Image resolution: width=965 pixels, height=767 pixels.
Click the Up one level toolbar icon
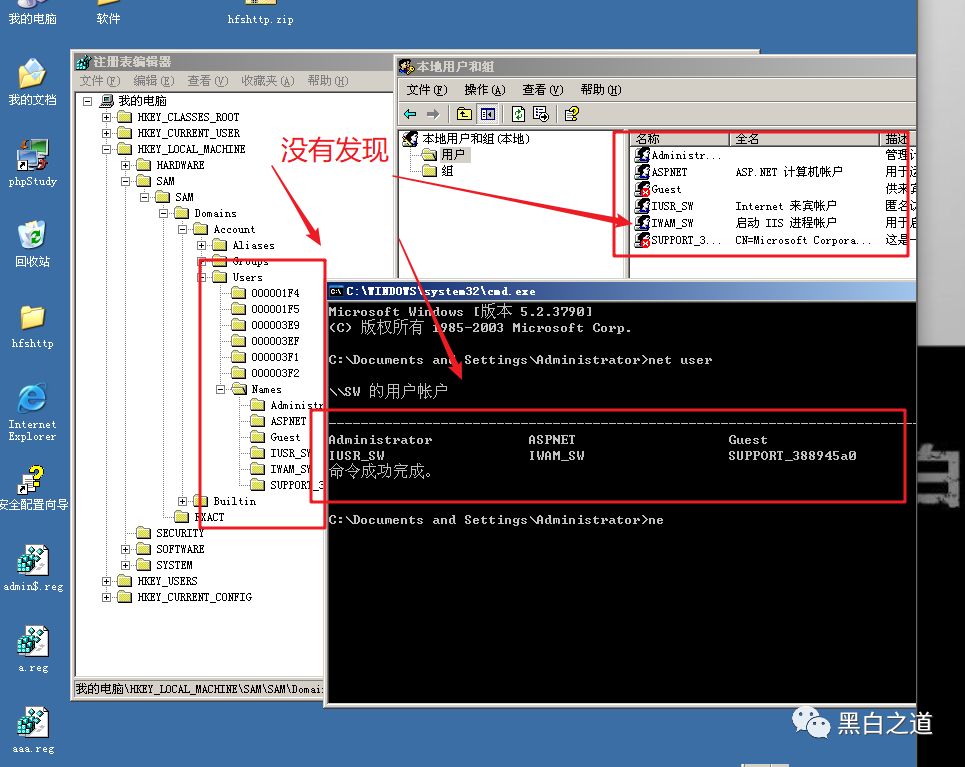[x=464, y=114]
